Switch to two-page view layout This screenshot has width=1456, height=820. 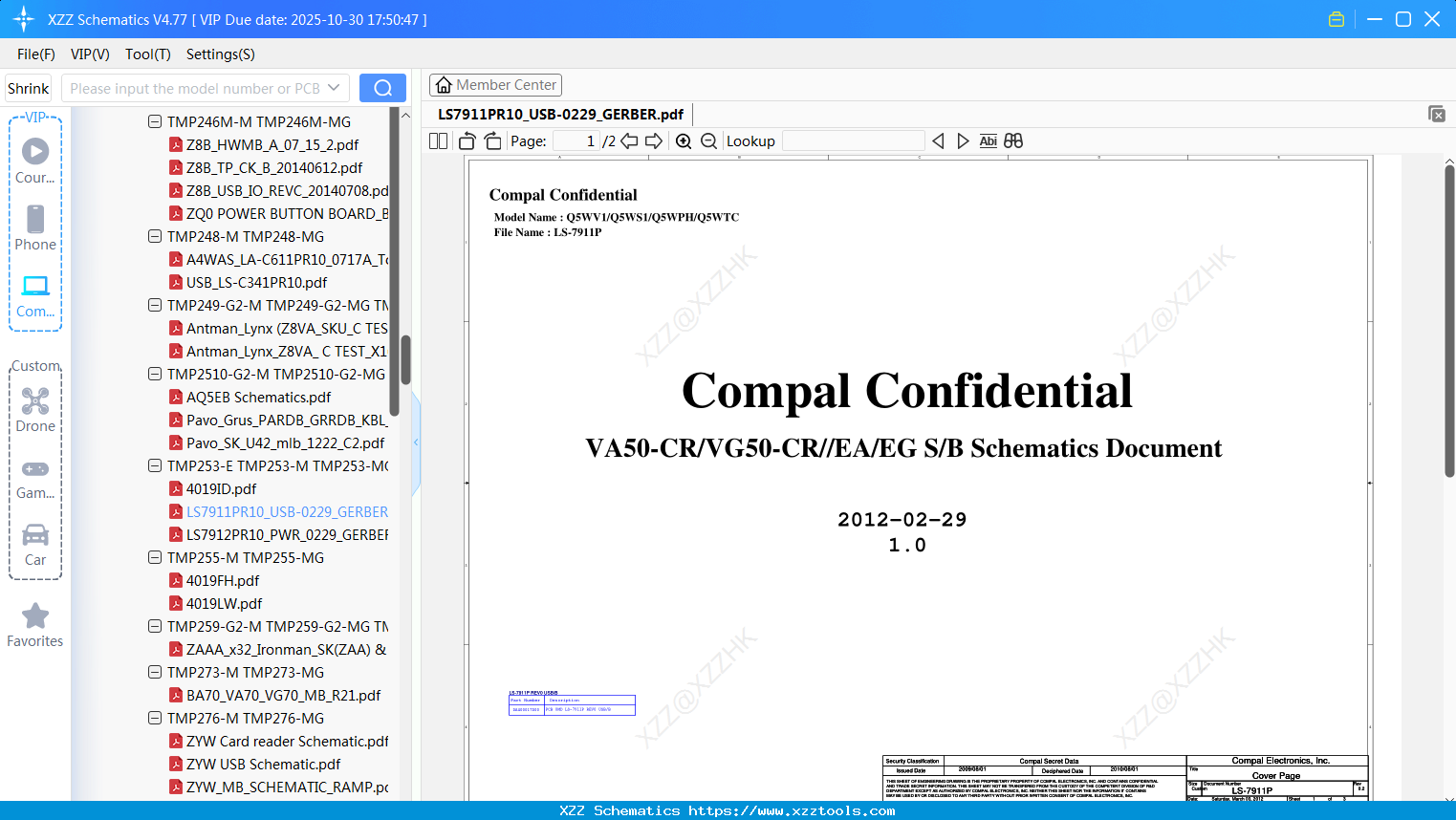439,140
